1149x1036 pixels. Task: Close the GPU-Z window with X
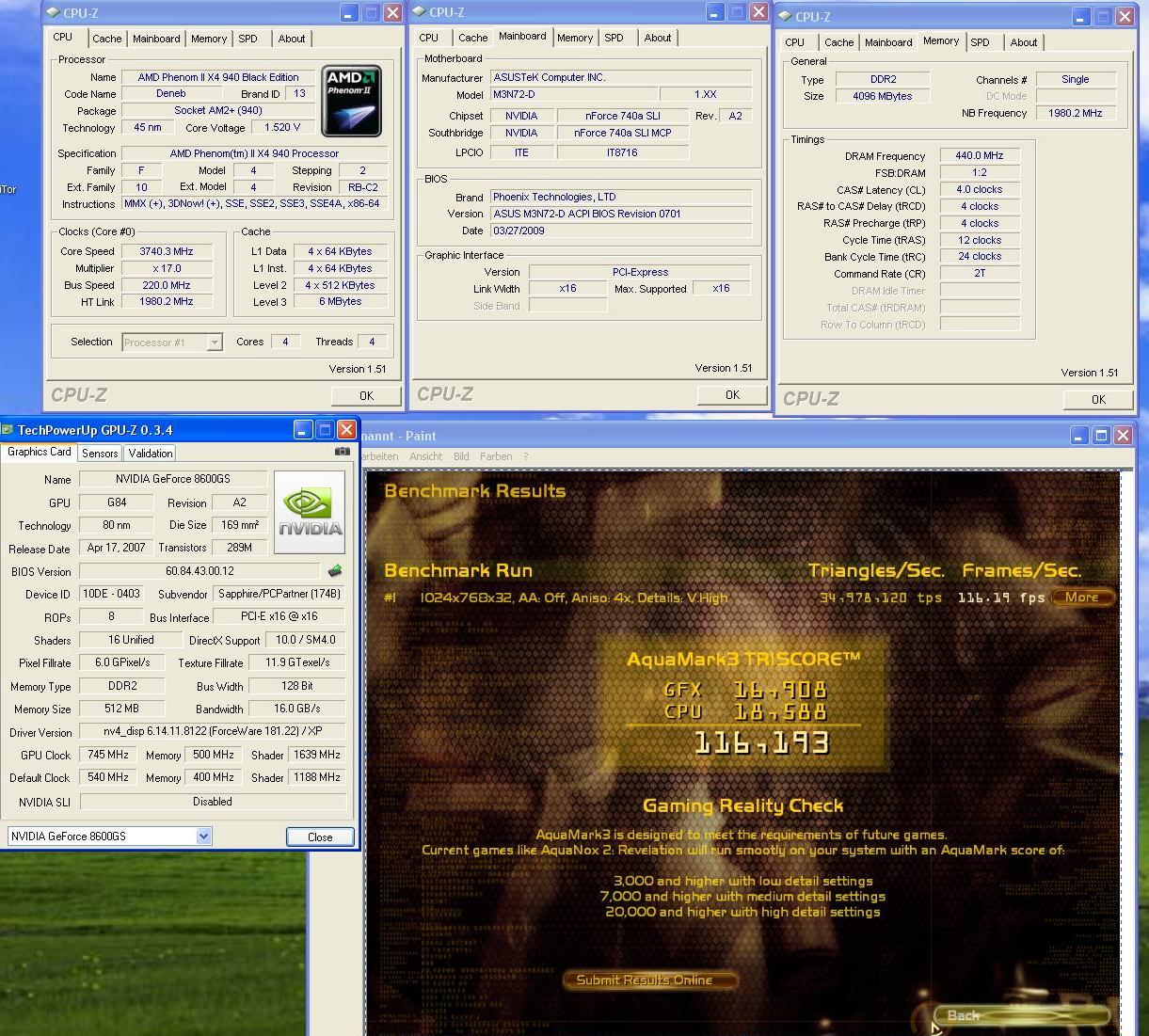click(346, 430)
